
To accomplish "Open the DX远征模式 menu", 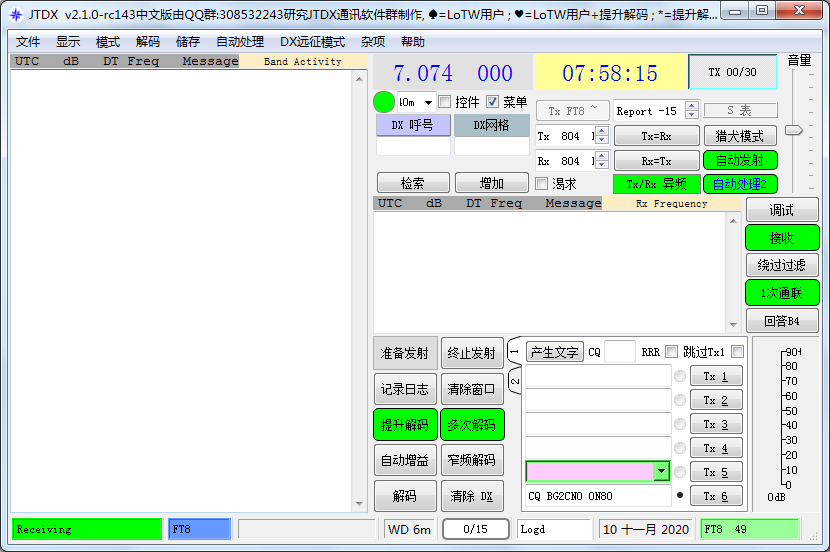I will 312,42.
